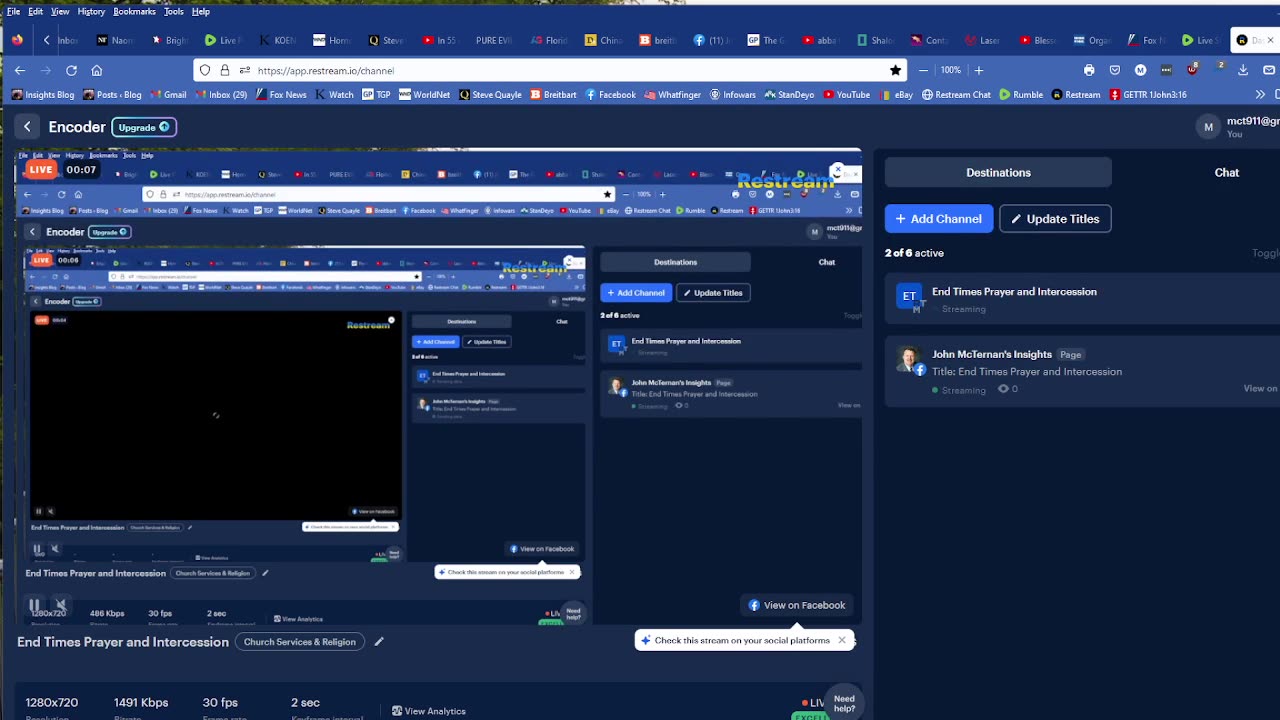Open Restream Chat bookmark
This screenshot has height=720, width=1280.
(956, 94)
